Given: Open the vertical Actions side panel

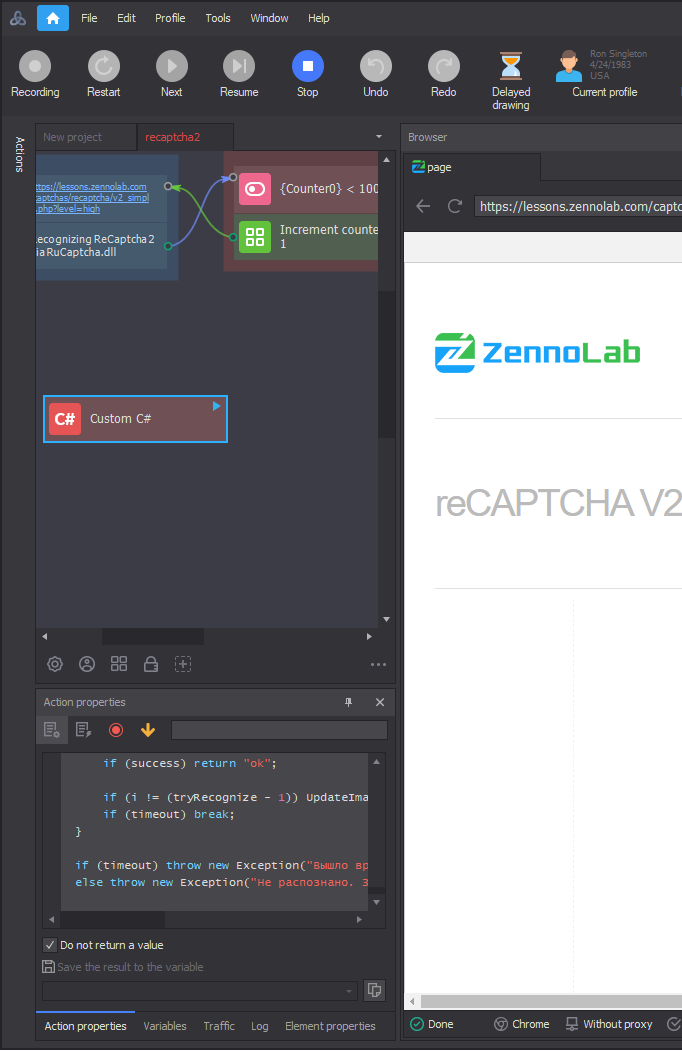Looking at the screenshot, I should [19, 154].
